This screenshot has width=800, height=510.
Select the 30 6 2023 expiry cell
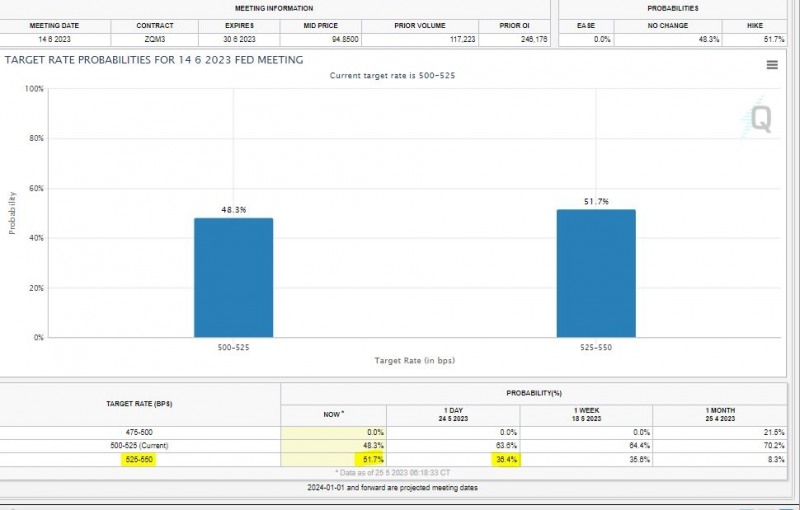[x=239, y=39]
